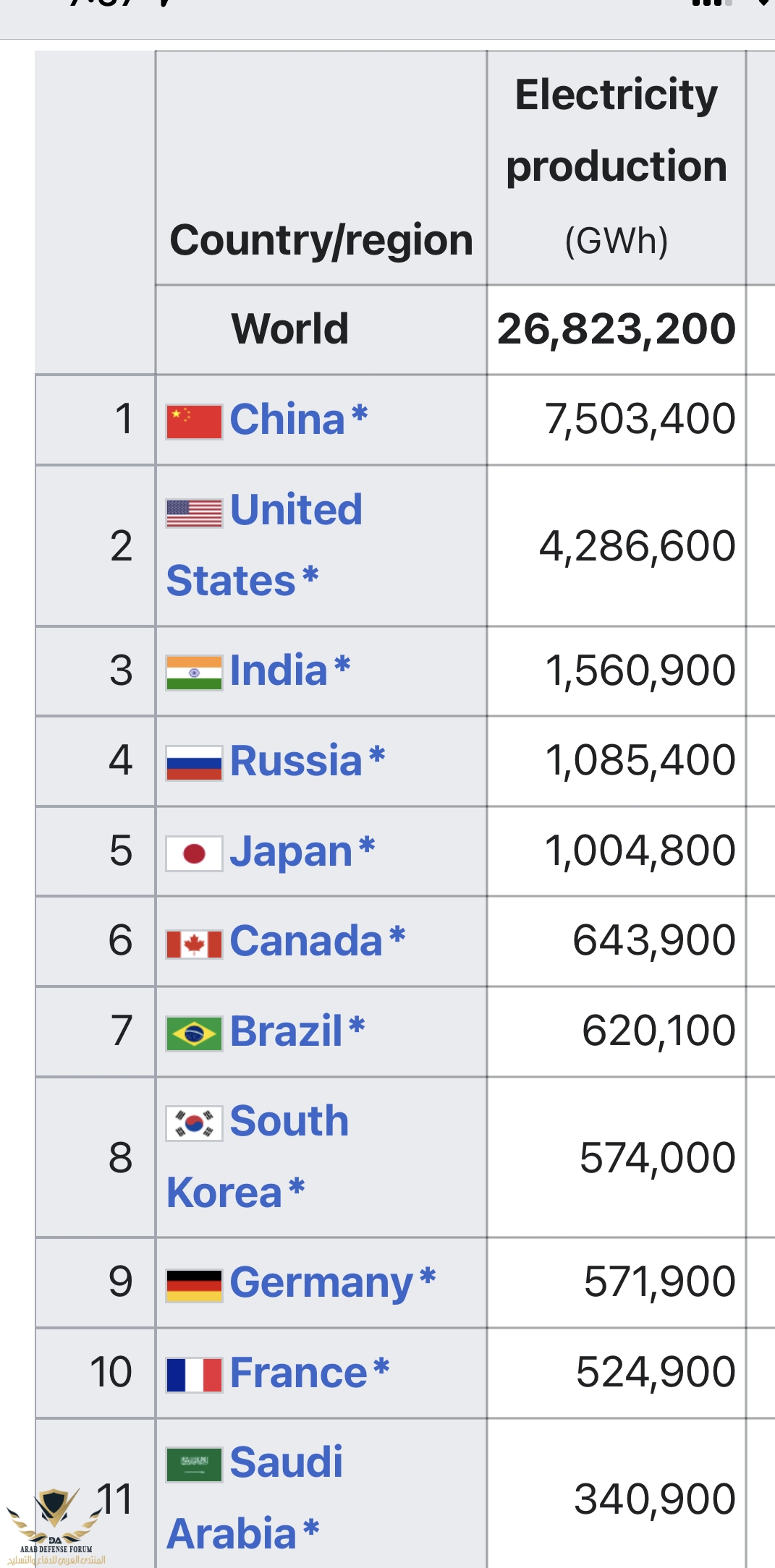Viewport: 775px width, 1568px height.
Task: Open the Germany article link
Action: 321,1283
